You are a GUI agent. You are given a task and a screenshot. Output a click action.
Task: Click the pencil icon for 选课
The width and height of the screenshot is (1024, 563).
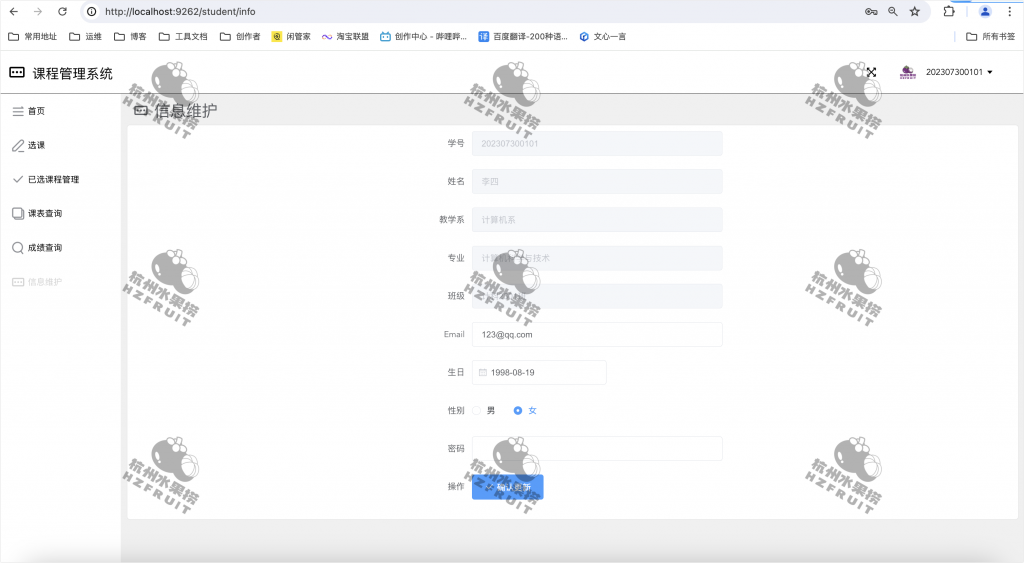18,146
